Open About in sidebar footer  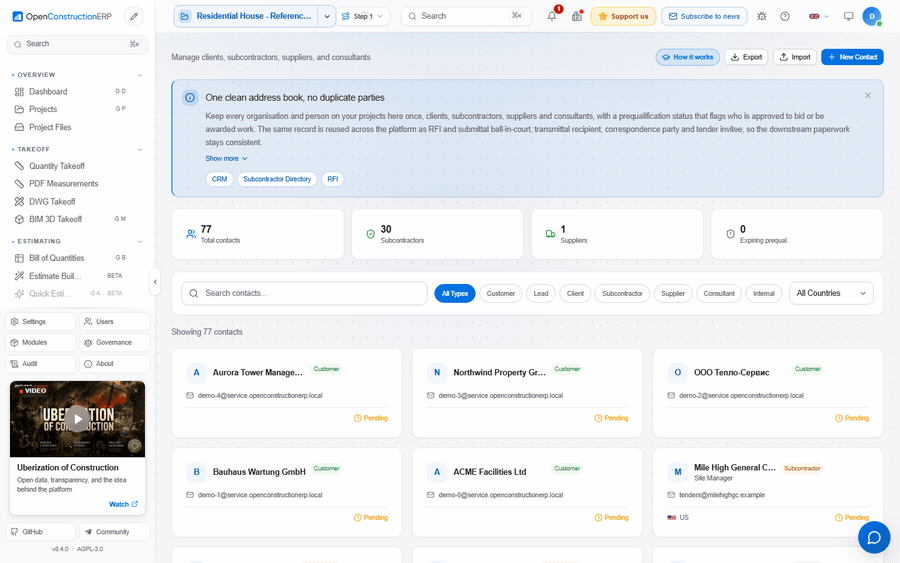(115, 364)
